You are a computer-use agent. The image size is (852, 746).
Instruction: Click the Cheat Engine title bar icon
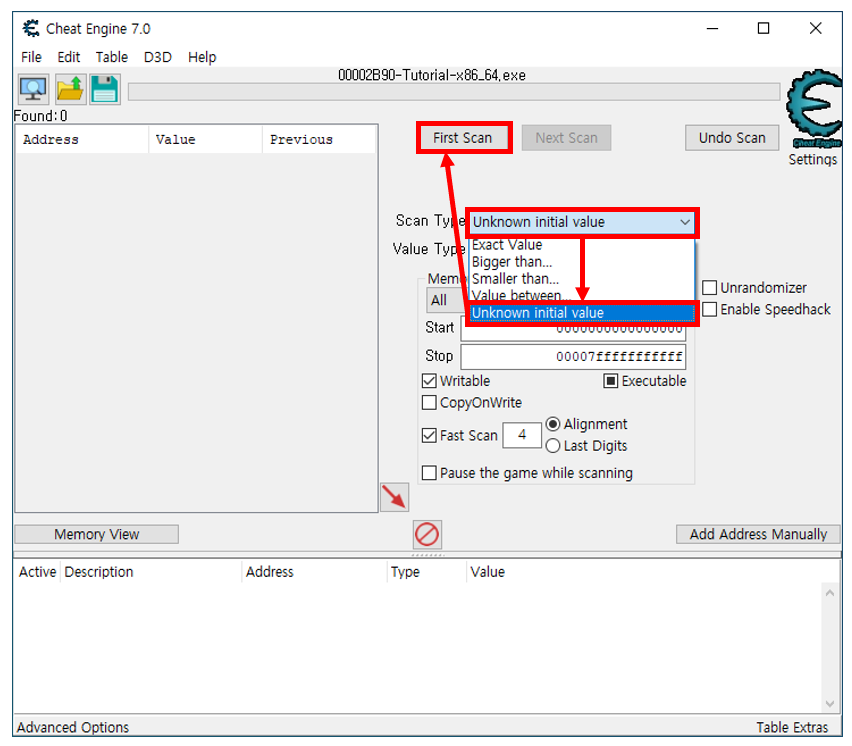31,28
